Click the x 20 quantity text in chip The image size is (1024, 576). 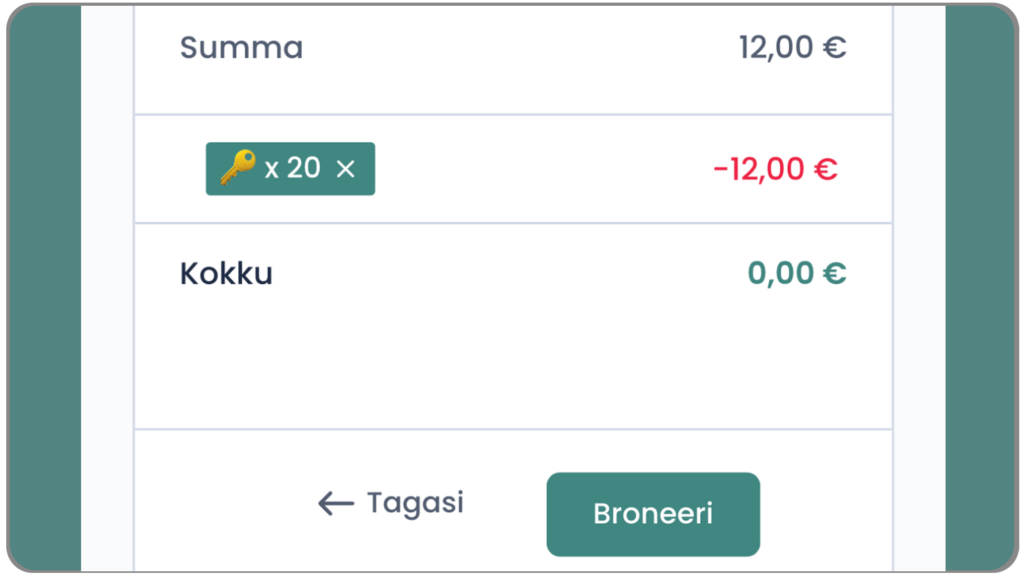coord(292,168)
